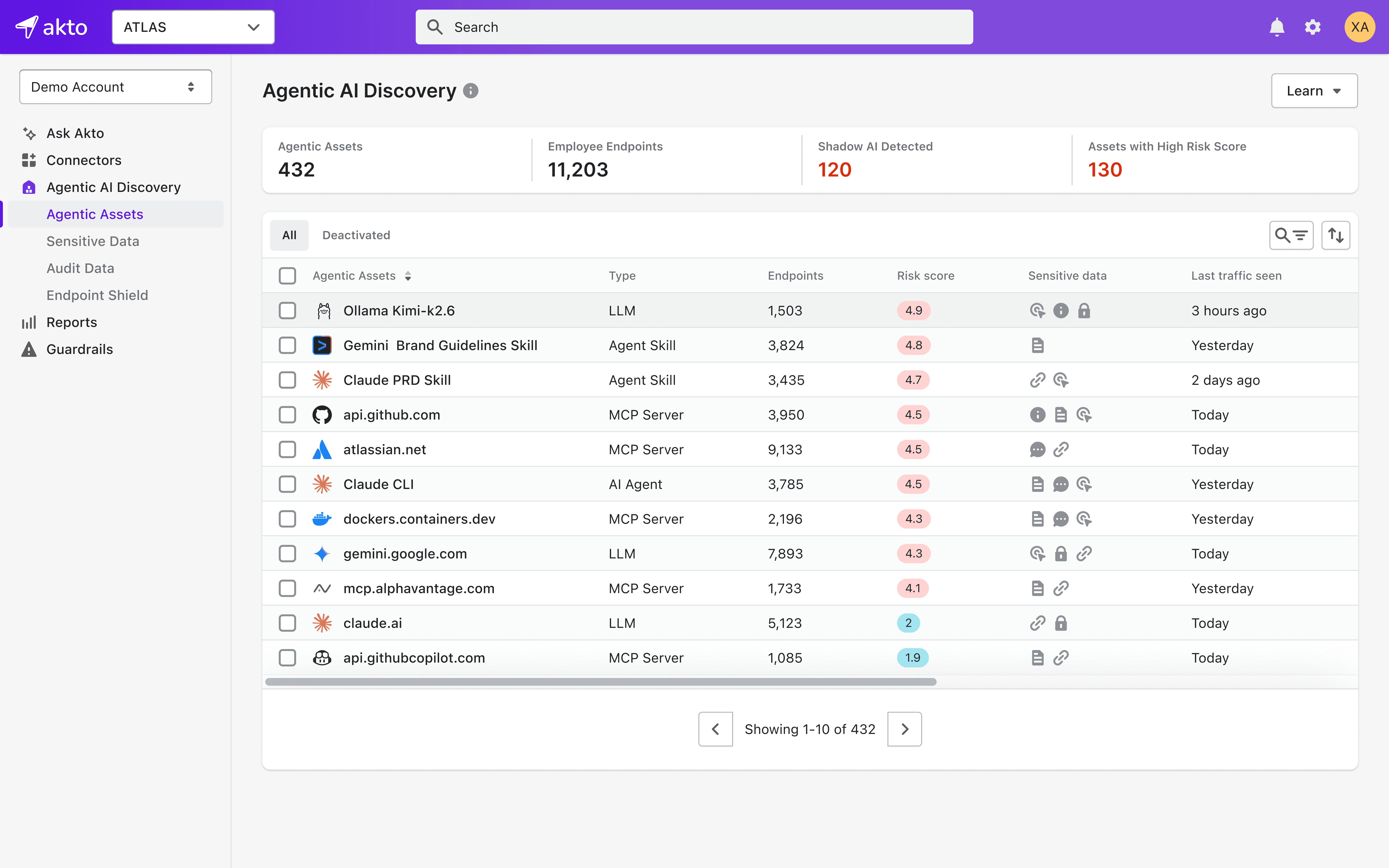1389x868 pixels.
Task: Go to previous page of results
Action: [715, 729]
